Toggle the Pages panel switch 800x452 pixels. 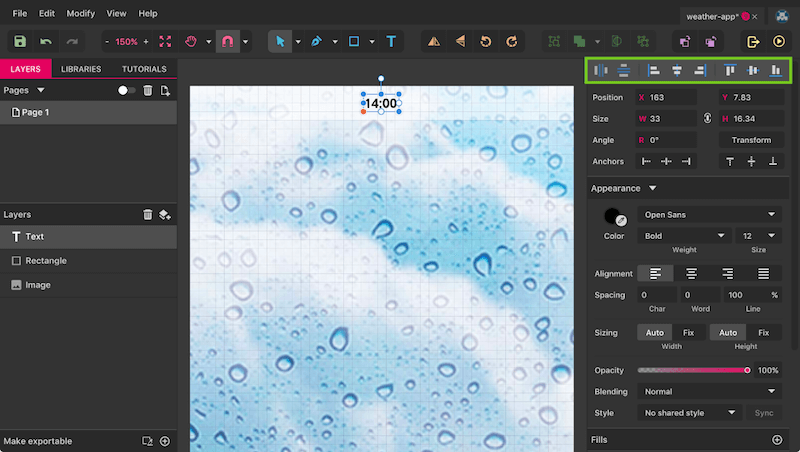[x=126, y=90]
